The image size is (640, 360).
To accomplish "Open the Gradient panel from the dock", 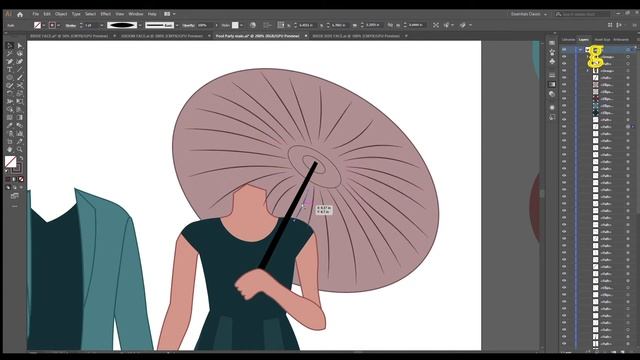I will pos(552,84).
